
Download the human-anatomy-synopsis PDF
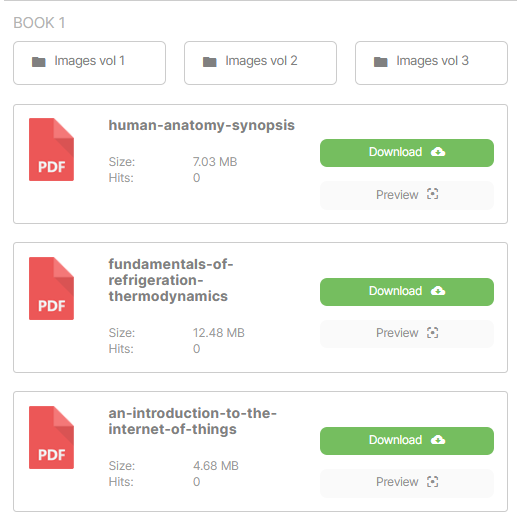click(x=407, y=153)
